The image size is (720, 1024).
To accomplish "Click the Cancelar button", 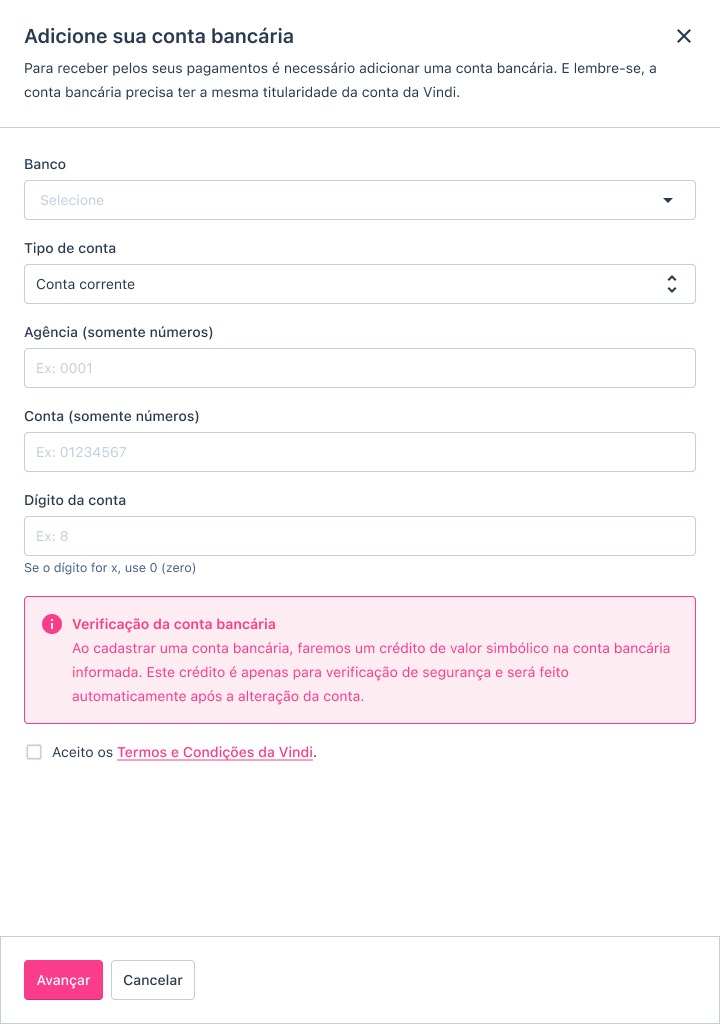I will (x=153, y=980).
